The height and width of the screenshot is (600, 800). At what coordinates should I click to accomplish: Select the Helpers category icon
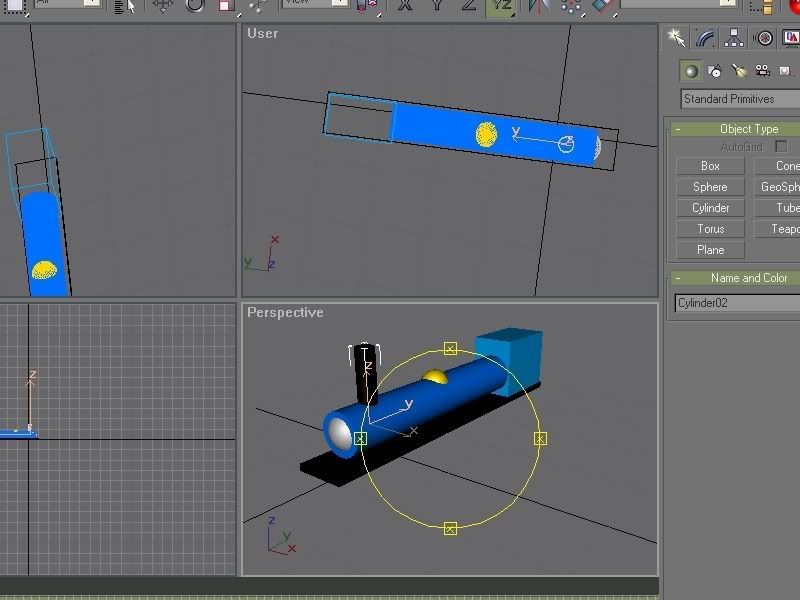tap(786, 71)
